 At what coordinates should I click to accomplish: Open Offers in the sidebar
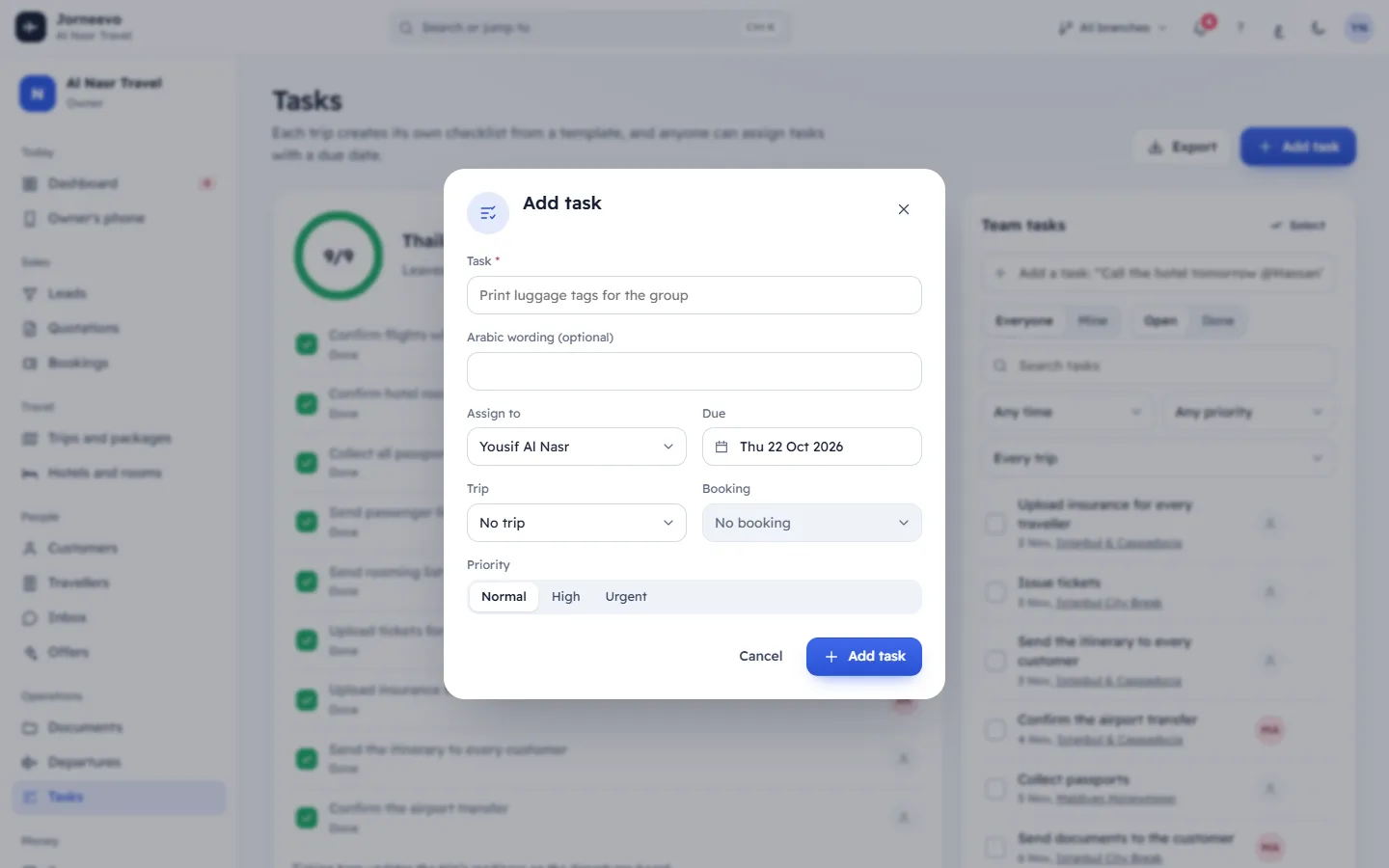pos(118,652)
